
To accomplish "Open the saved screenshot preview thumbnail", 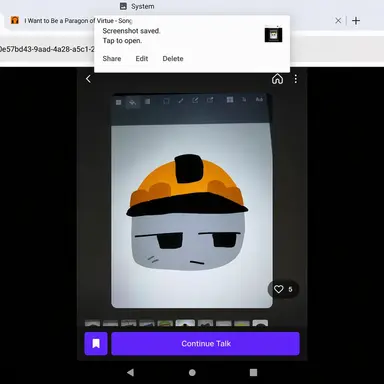I will [x=273, y=35].
